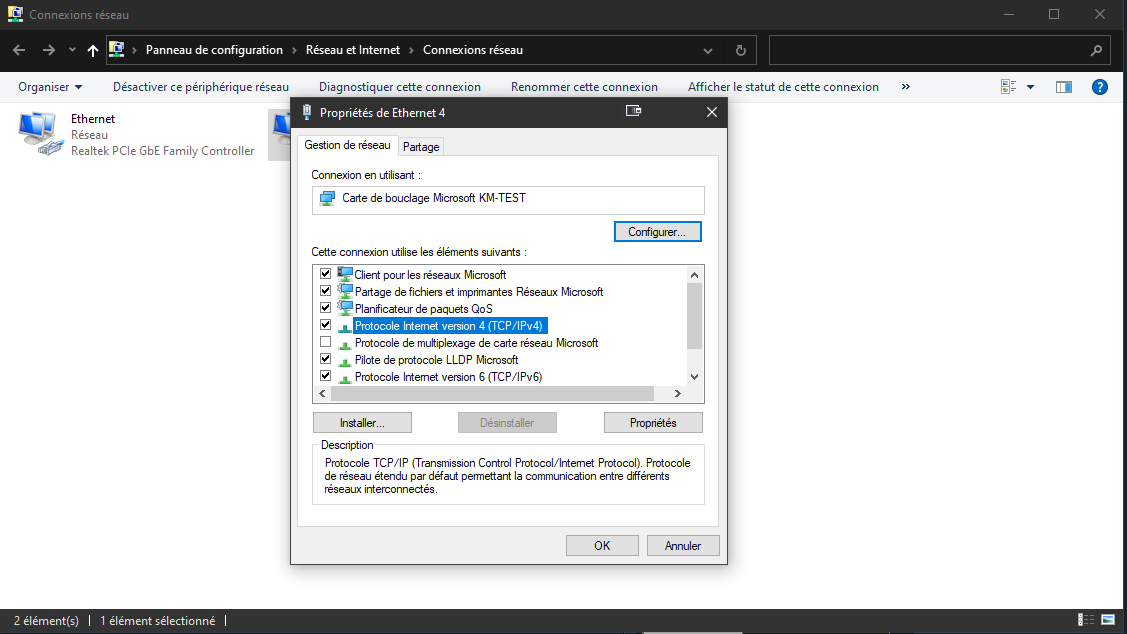
Task: Open Help with the question mark icon
Action: (1100, 87)
